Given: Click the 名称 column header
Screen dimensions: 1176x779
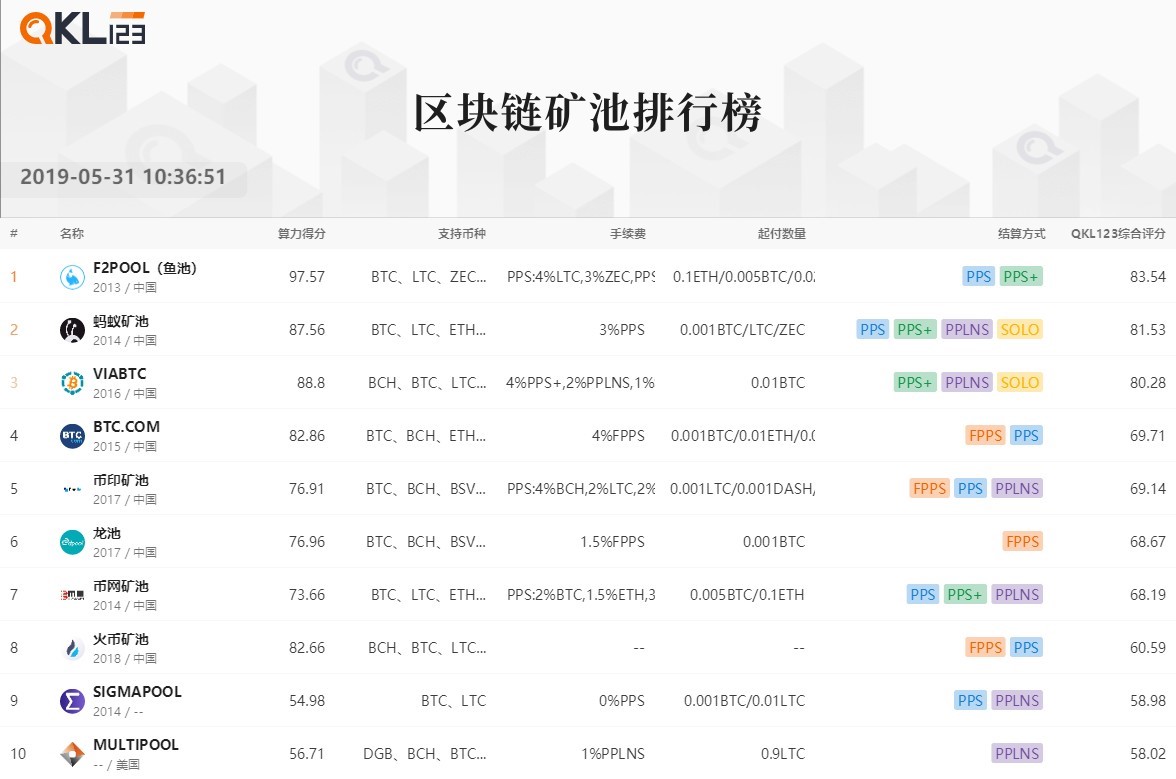Looking at the screenshot, I should coord(72,233).
